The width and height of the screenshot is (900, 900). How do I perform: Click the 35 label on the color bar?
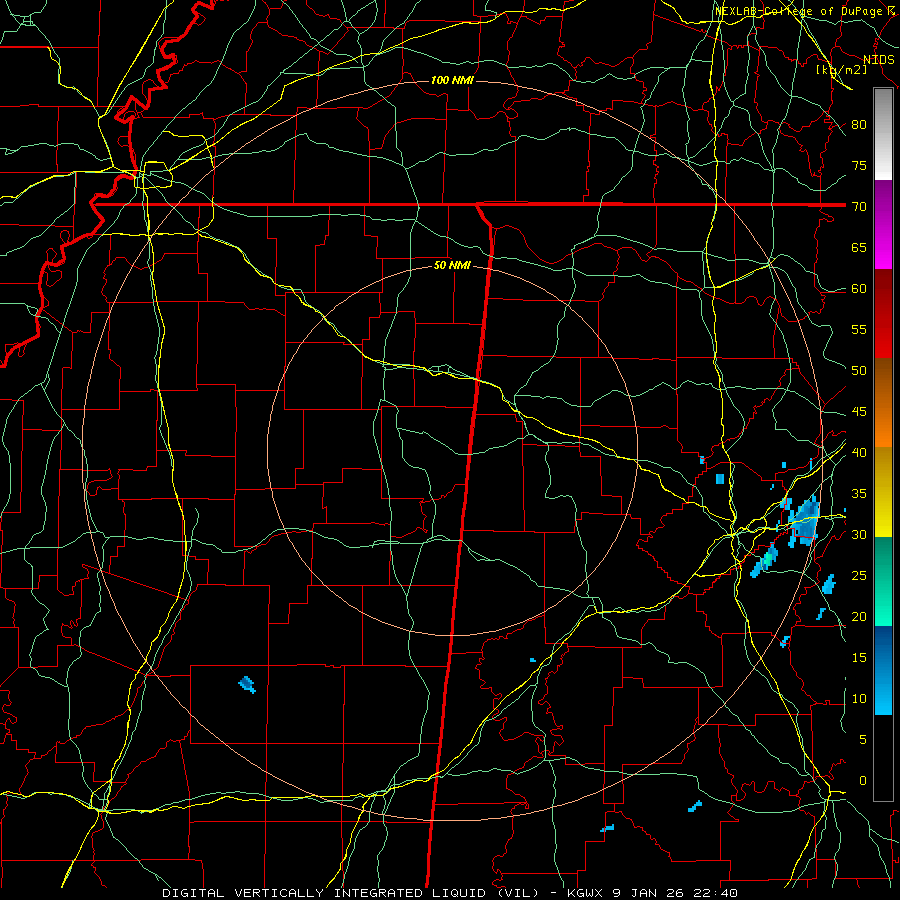pos(859,494)
